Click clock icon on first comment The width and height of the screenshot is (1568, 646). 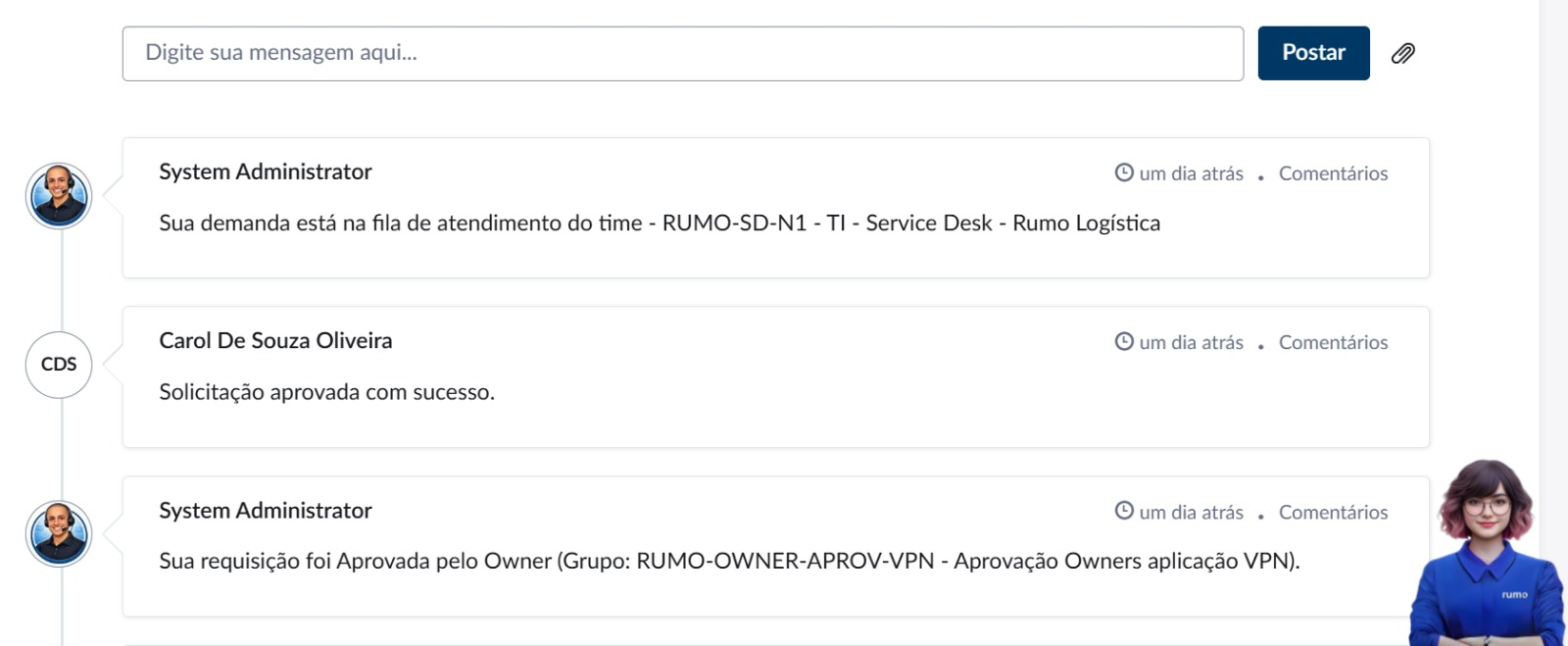pyautogui.click(x=1124, y=173)
